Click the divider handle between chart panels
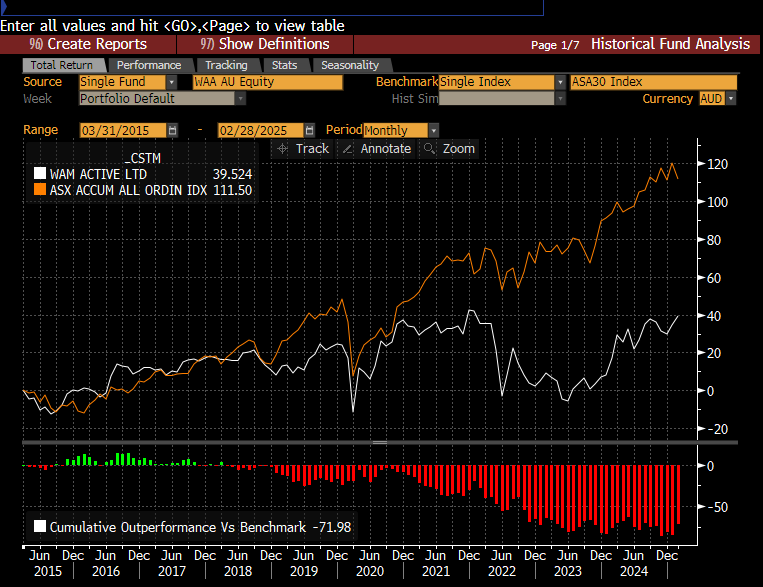Viewport: 763px width, 587px height. (380, 442)
